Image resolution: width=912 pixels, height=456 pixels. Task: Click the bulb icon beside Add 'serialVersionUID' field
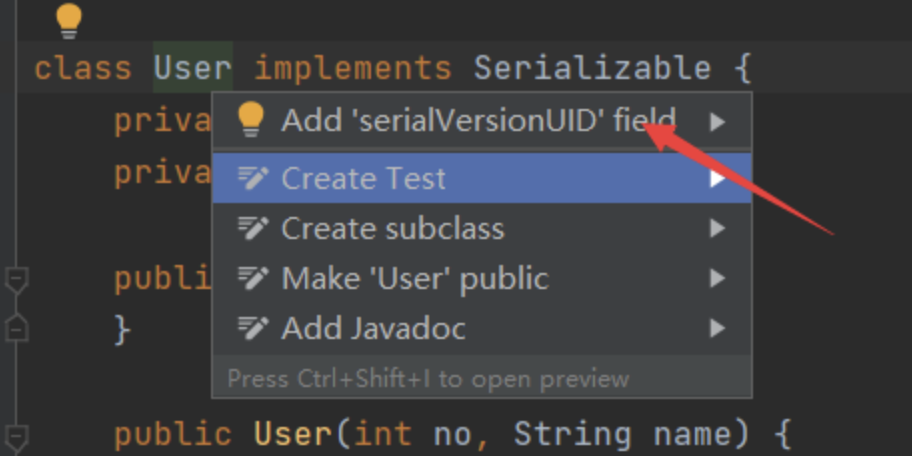[x=250, y=121]
